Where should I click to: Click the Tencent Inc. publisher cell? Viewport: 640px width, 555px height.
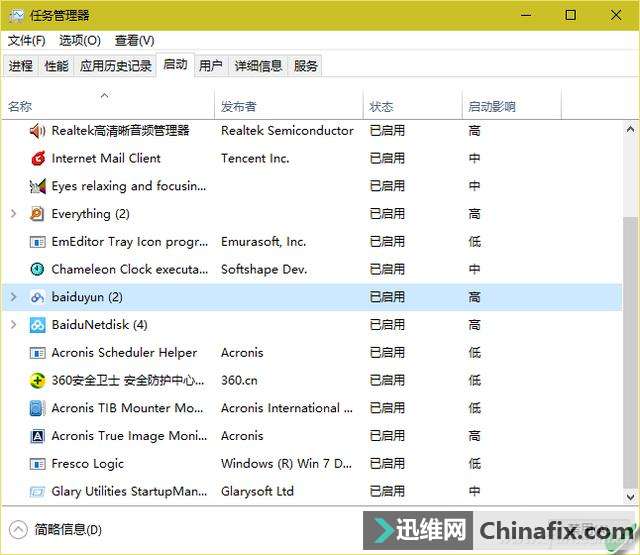pyautogui.click(x=255, y=158)
